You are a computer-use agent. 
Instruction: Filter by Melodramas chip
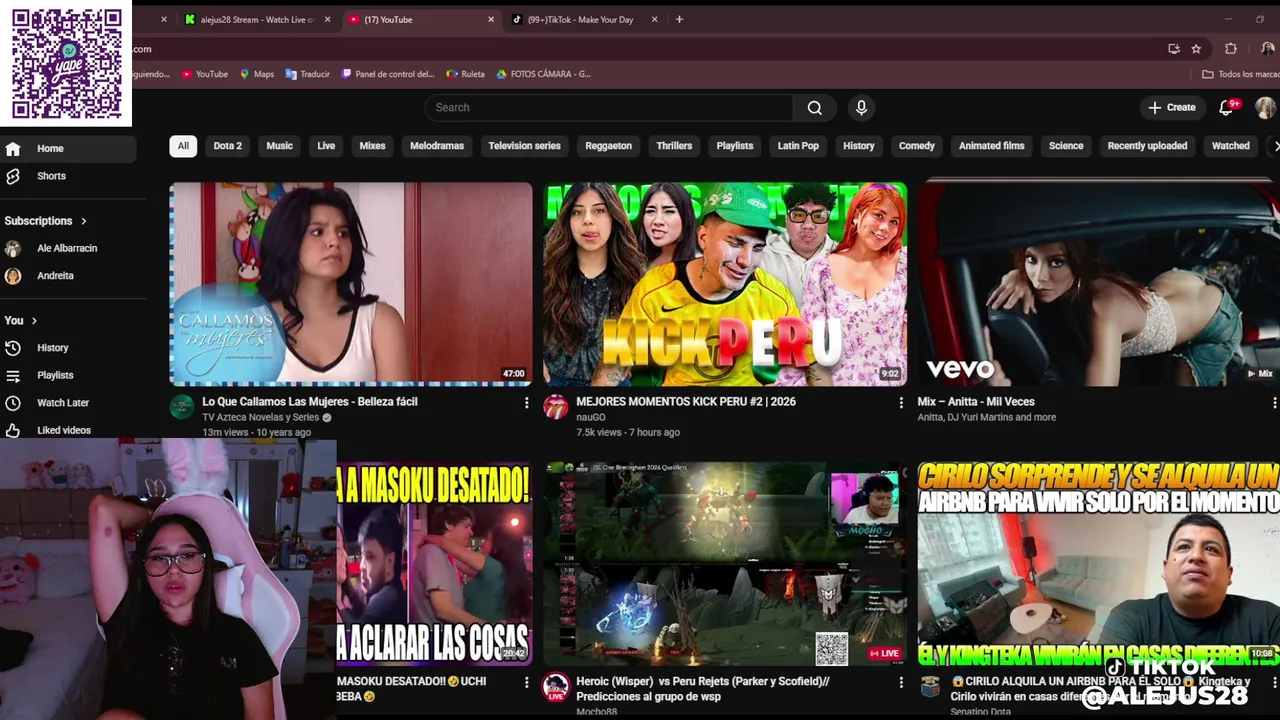coord(437,146)
